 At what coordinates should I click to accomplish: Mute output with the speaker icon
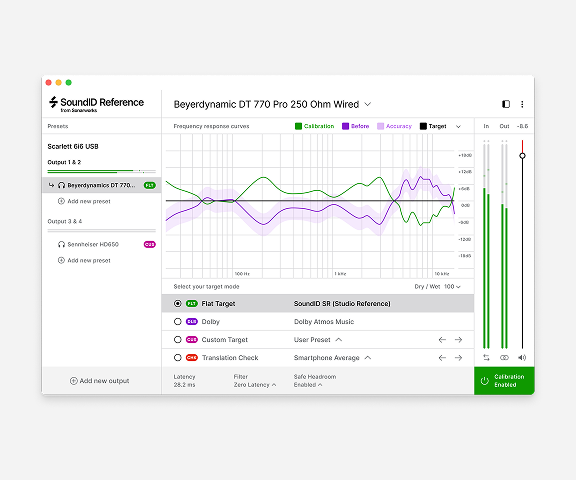pyautogui.click(x=522, y=357)
